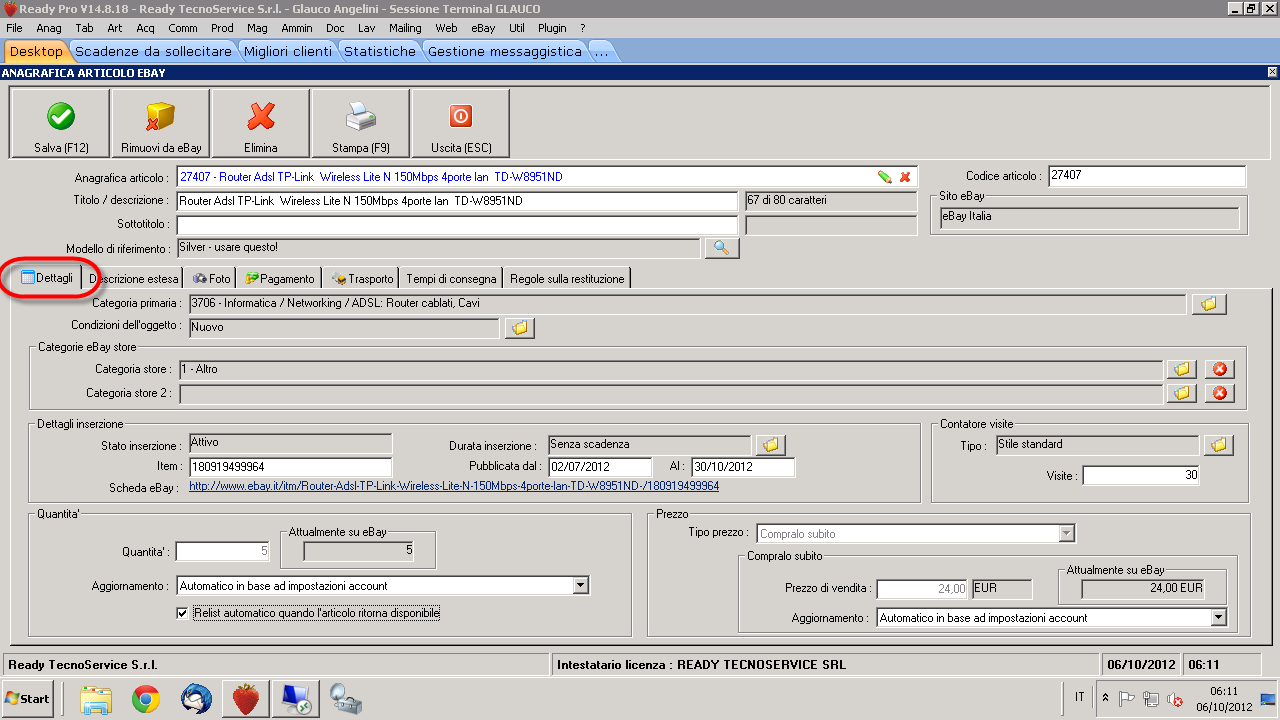
Task: Expand the Tipo prezzo dropdown
Action: pos(1067,534)
